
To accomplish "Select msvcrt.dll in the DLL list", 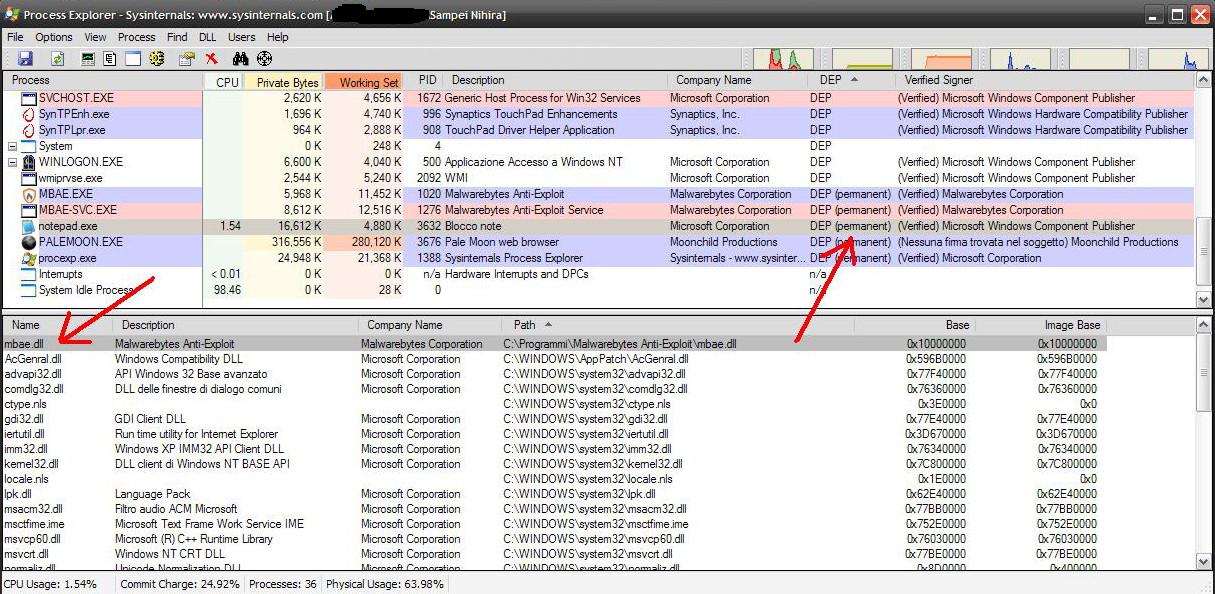I will (x=555, y=554).
